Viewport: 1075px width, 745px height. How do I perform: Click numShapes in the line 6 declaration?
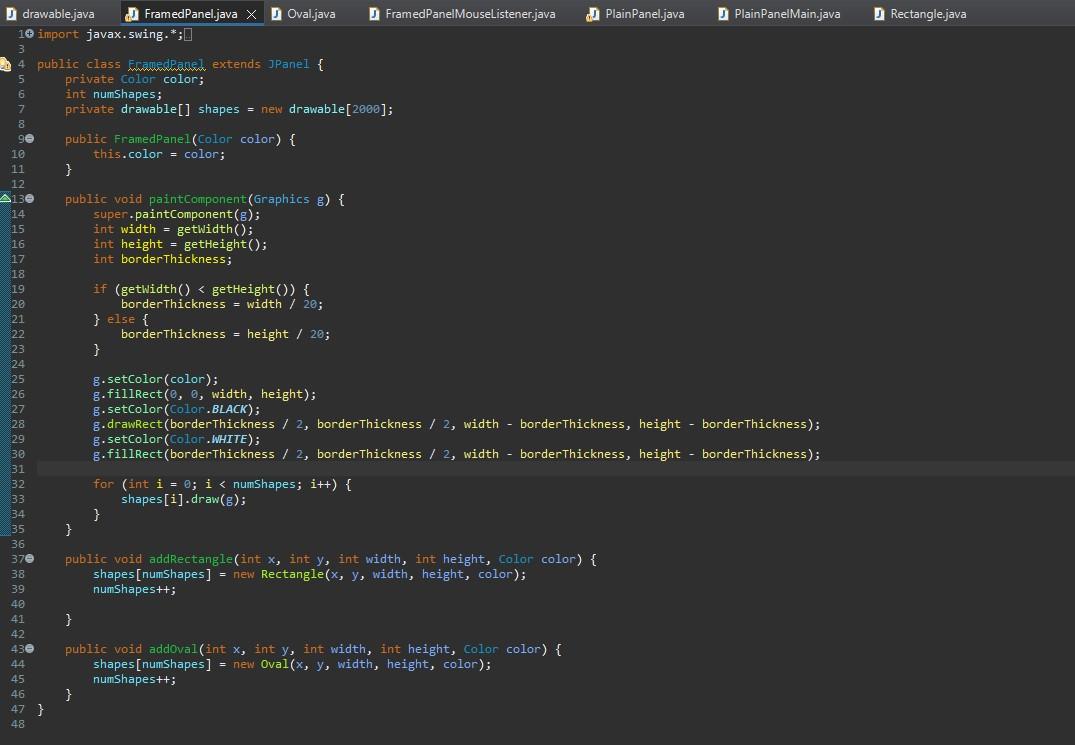pyautogui.click(x=124, y=94)
